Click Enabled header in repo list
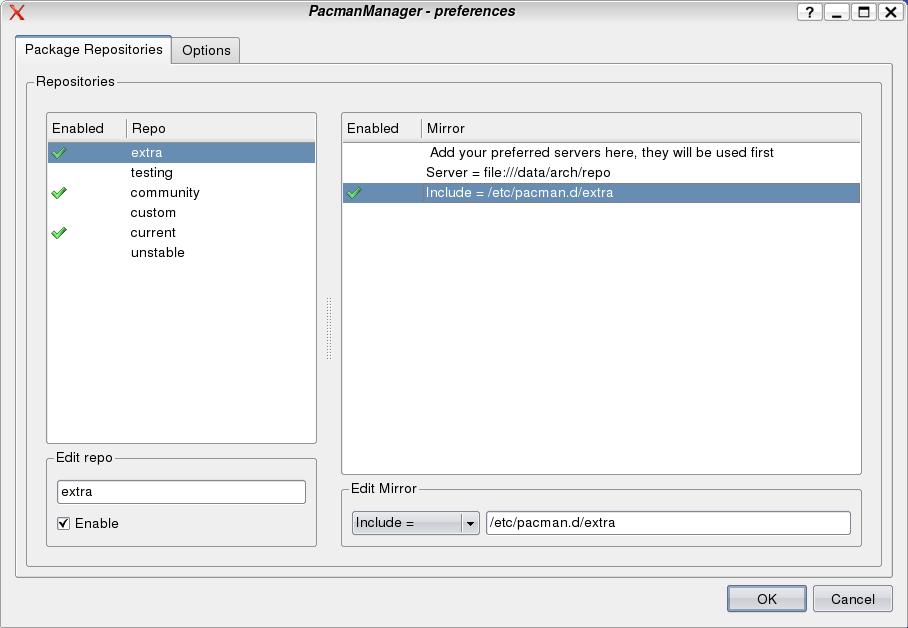The width and height of the screenshot is (908, 628). tap(87, 129)
